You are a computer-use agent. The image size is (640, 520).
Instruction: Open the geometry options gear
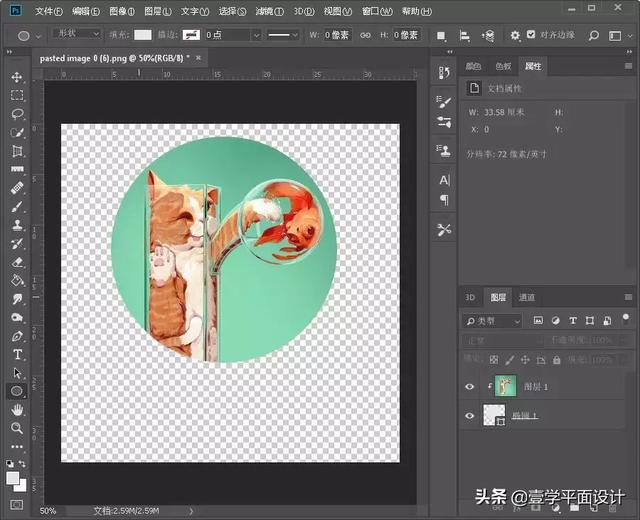pyautogui.click(x=515, y=36)
